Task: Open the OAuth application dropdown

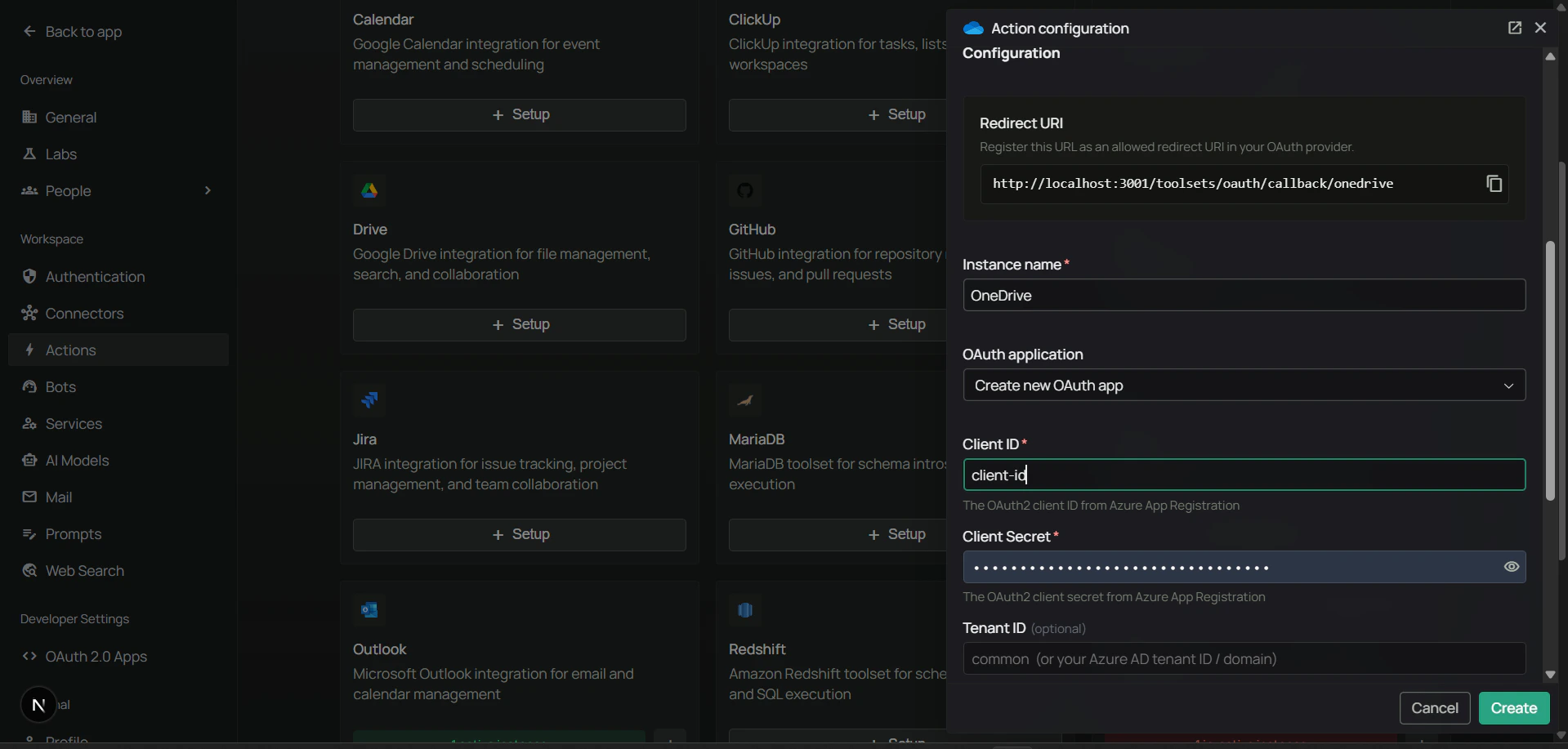Action: point(1244,386)
